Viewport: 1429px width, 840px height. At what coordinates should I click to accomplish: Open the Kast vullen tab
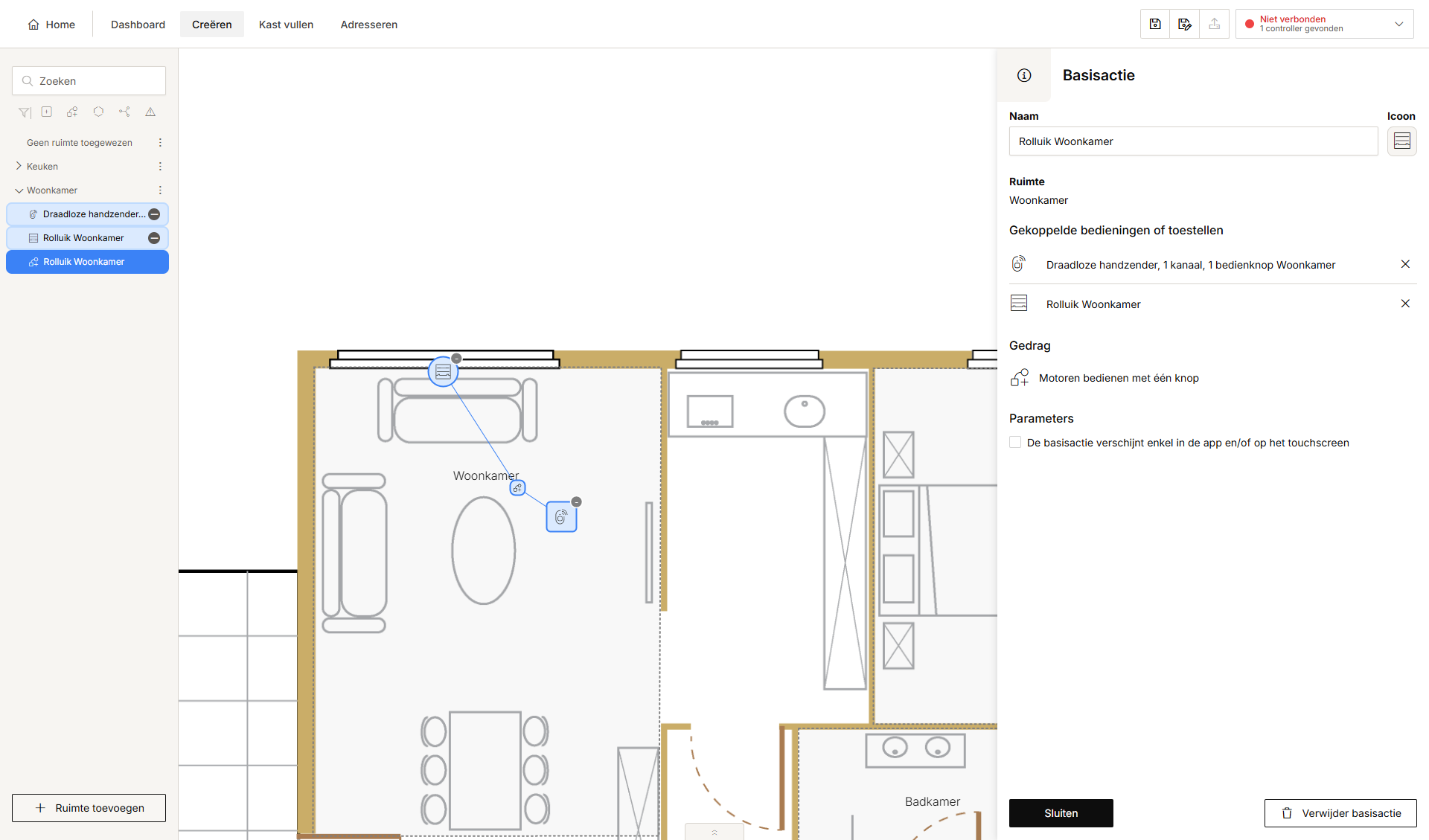point(286,25)
